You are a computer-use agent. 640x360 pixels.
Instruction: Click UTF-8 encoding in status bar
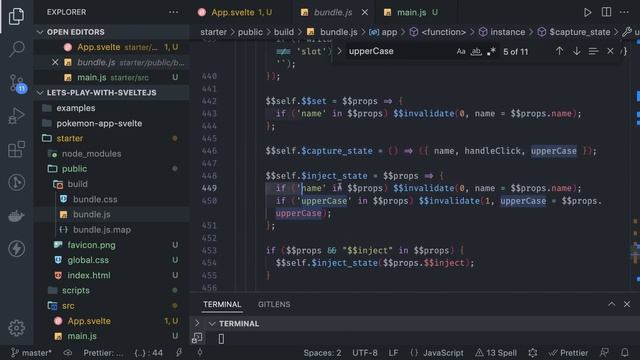(364, 353)
